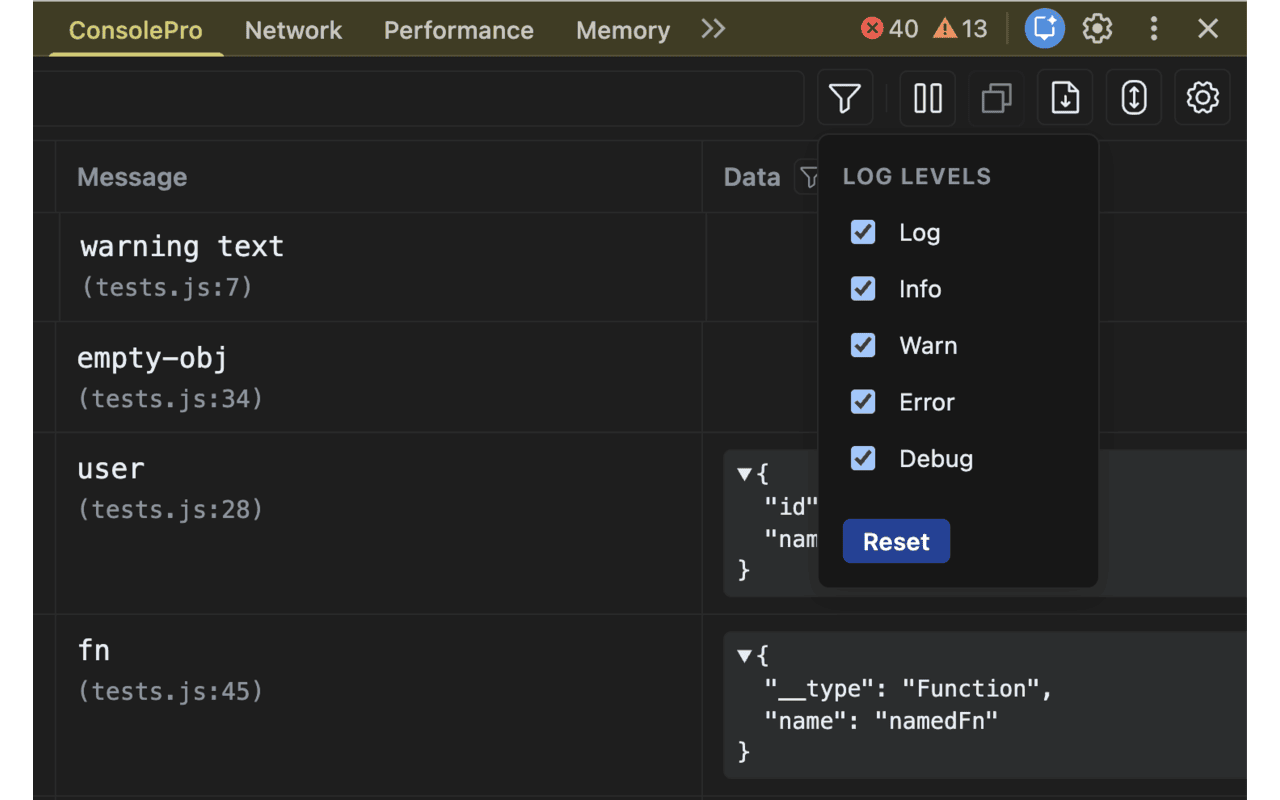Click the Message column header
Viewport: 1280px width, 800px height.
(x=132, y=177)
